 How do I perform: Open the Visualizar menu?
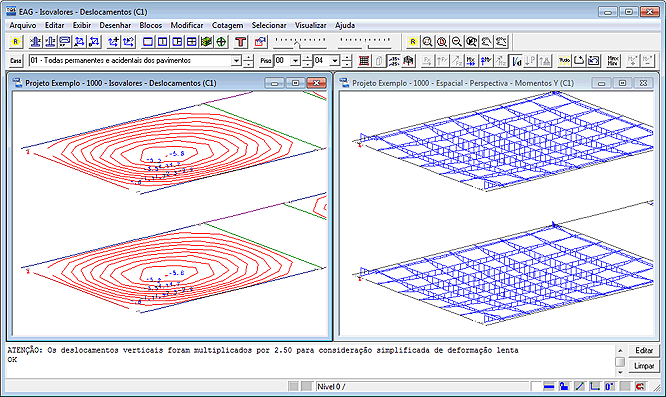(310, 25)
